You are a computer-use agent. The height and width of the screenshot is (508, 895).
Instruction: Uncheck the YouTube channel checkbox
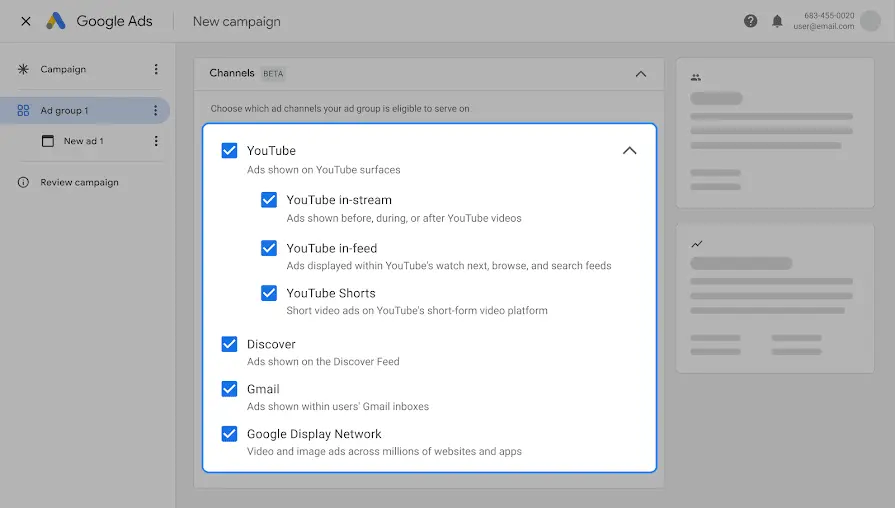click(229, 151)
